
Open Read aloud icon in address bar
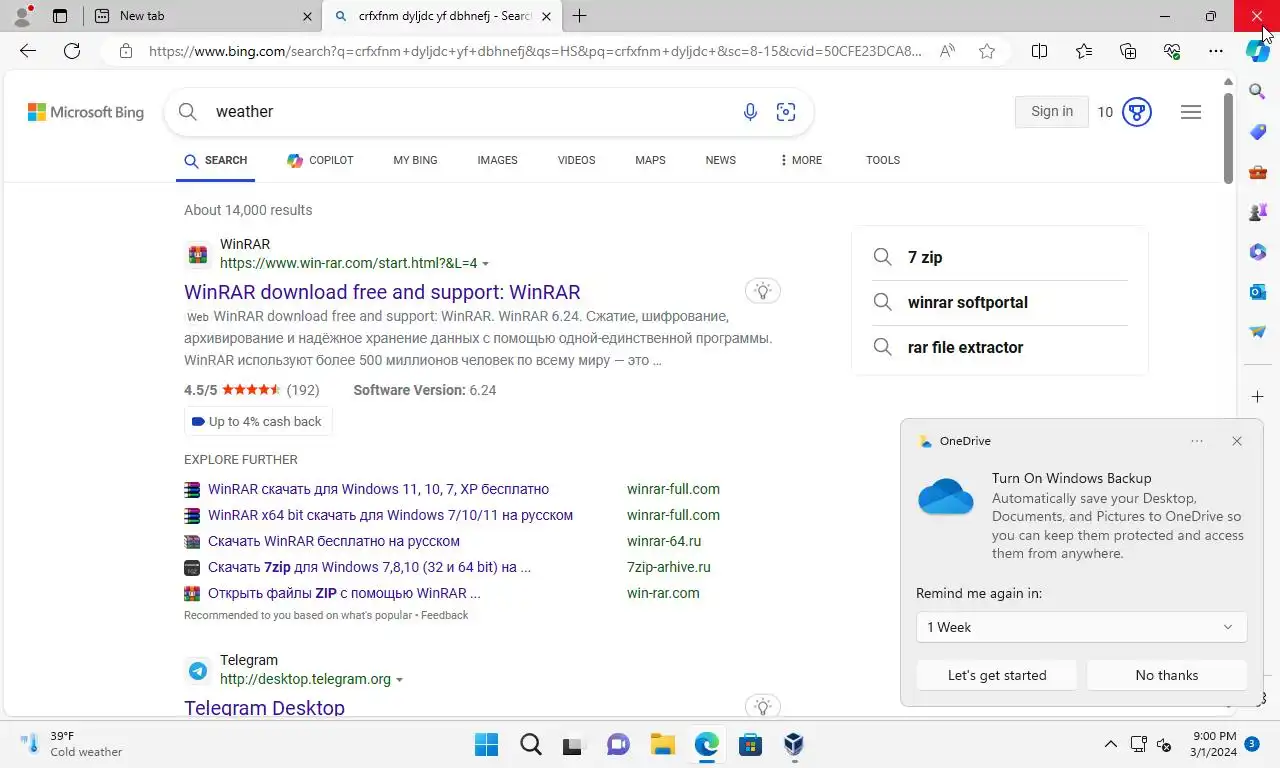click(x=947, y=51)
